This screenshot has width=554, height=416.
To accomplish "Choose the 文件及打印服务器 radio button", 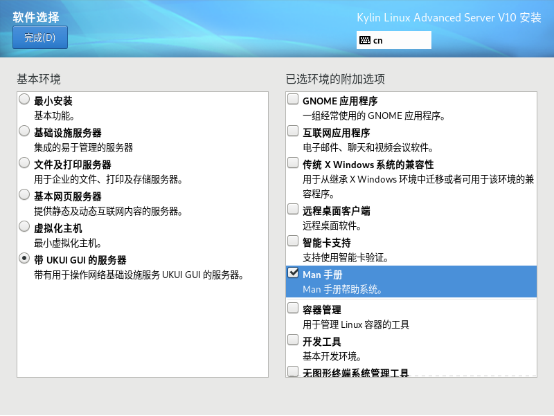I will click(24, 163).
